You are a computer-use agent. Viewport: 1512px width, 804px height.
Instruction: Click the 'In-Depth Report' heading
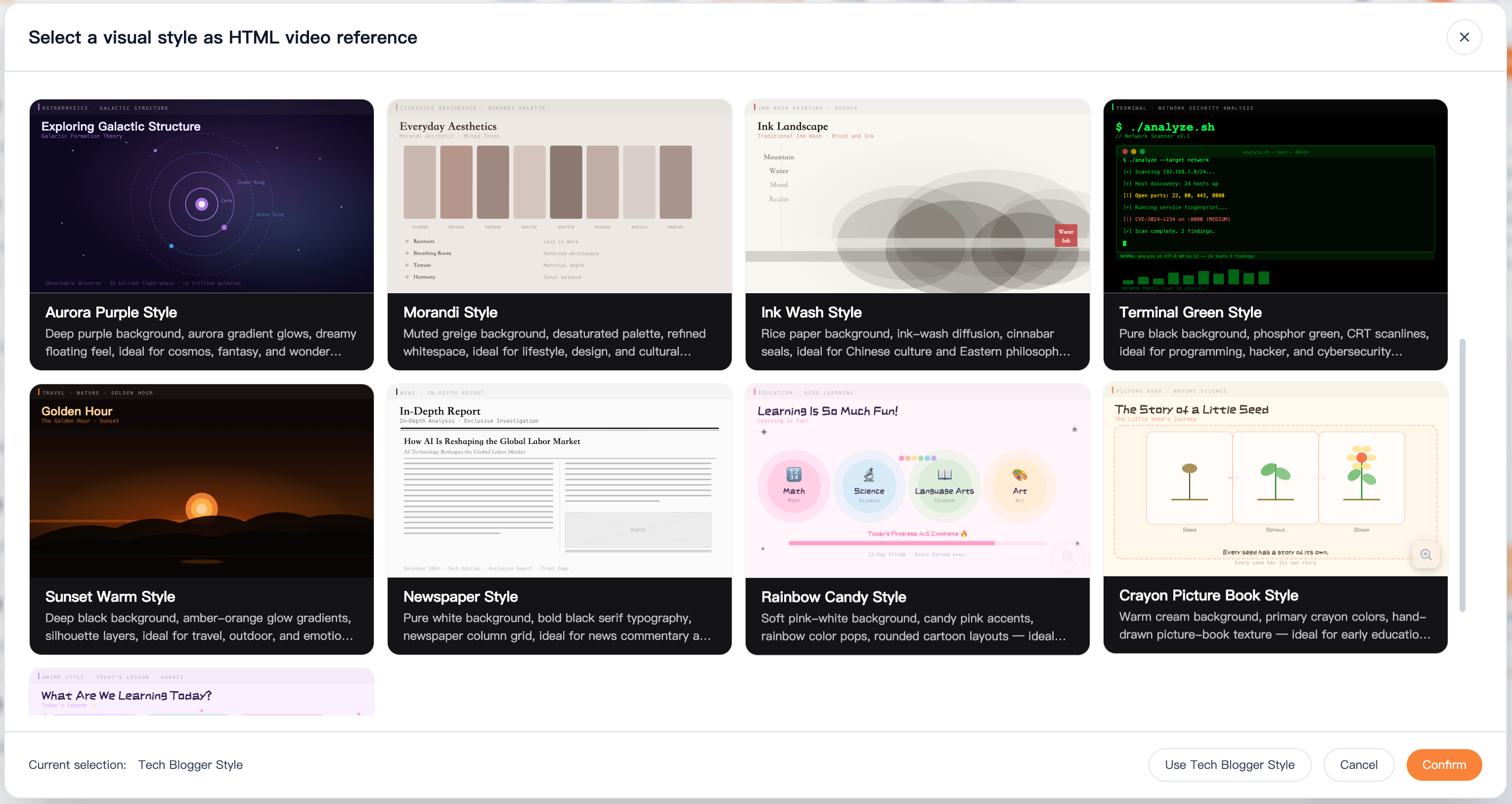click(440, 411)
